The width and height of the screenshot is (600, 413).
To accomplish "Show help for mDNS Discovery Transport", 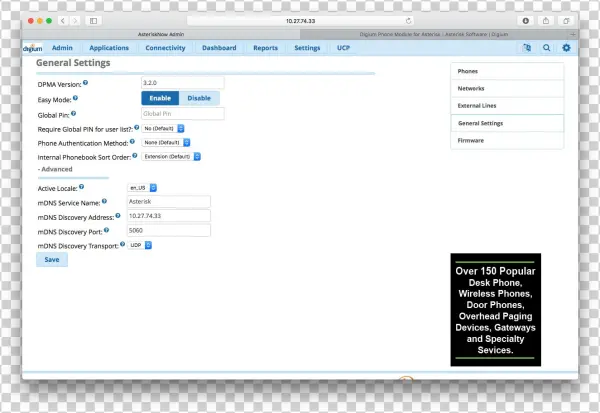I will (x=122, y=244).
